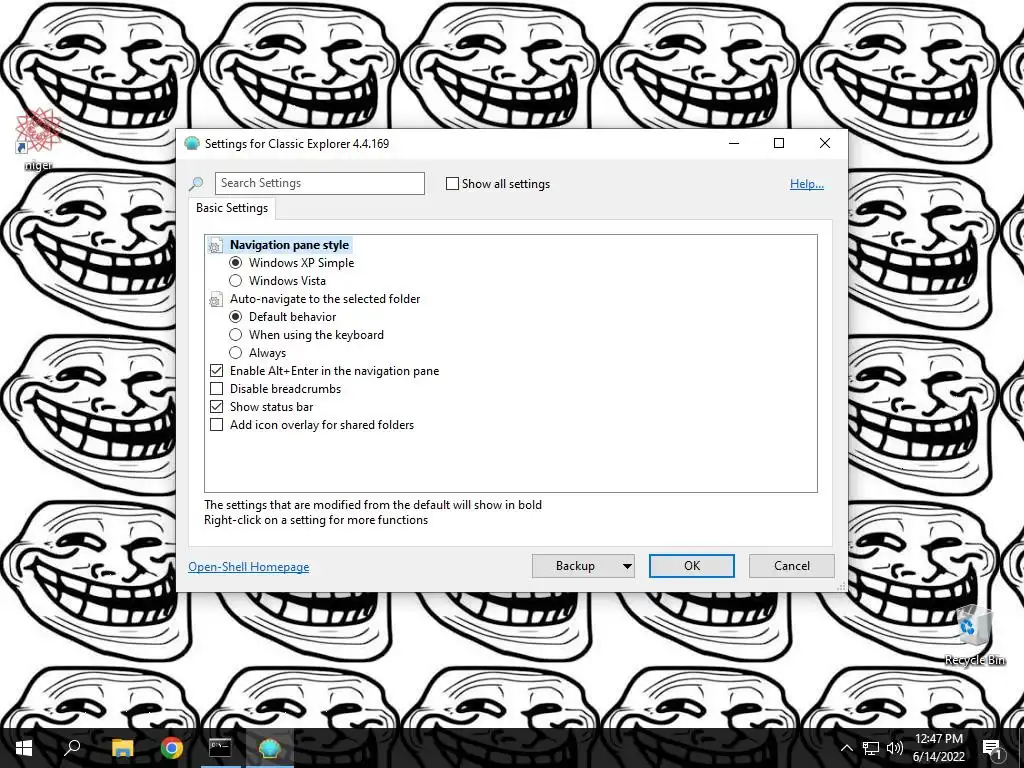
Task: Open the Recycle Bin desktop icon
Action: tap(974, 628)
